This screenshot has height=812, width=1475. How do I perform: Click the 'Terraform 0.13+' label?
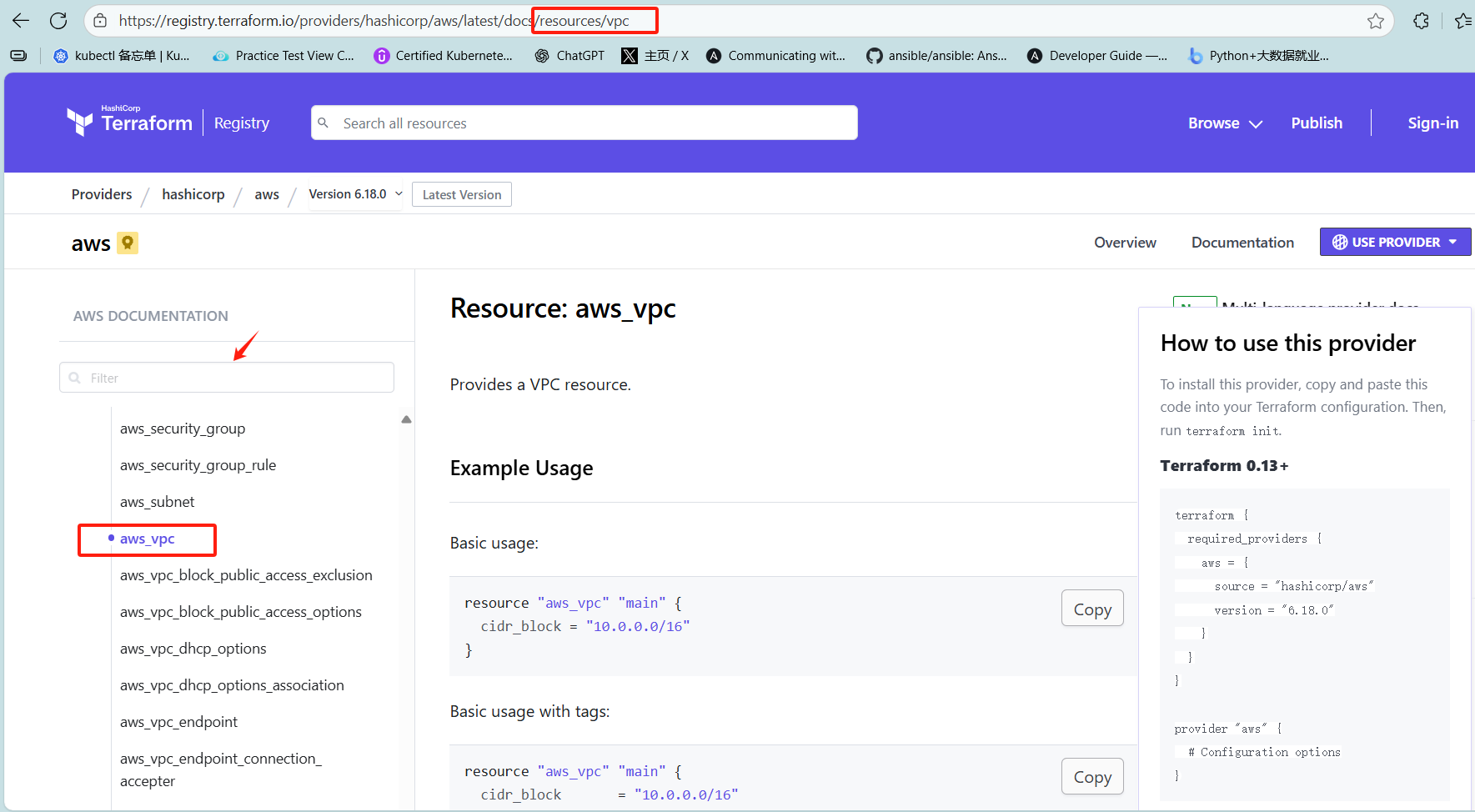tap(1224, 465)
